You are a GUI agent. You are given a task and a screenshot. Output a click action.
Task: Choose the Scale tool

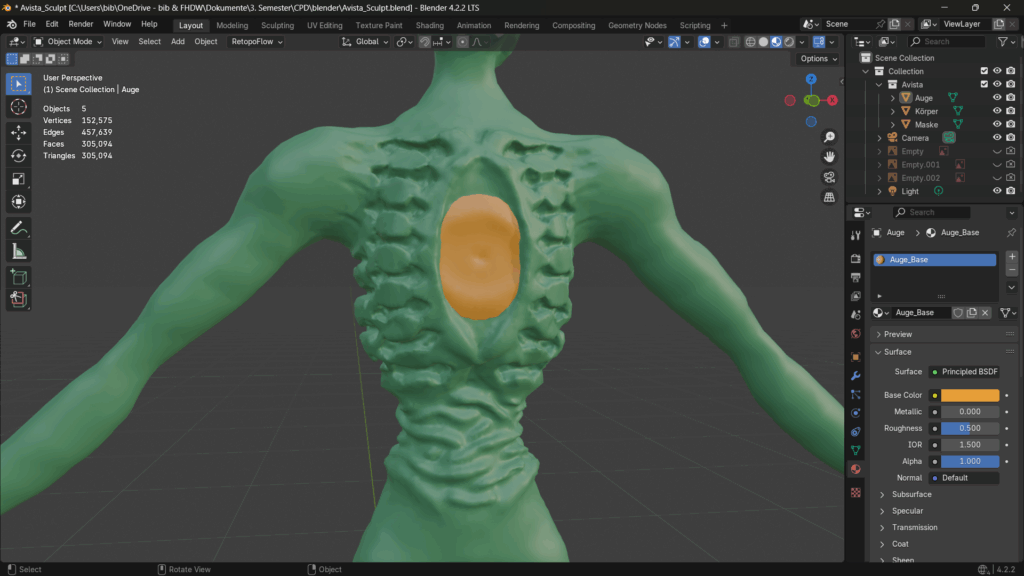[18, 179]
